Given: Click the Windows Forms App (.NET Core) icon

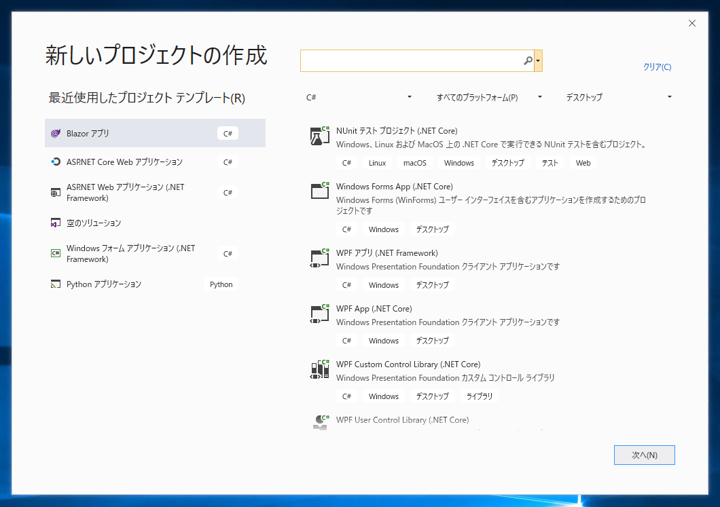Looking at the screenshot, I should pyautogui.click(x=320, y=191).
